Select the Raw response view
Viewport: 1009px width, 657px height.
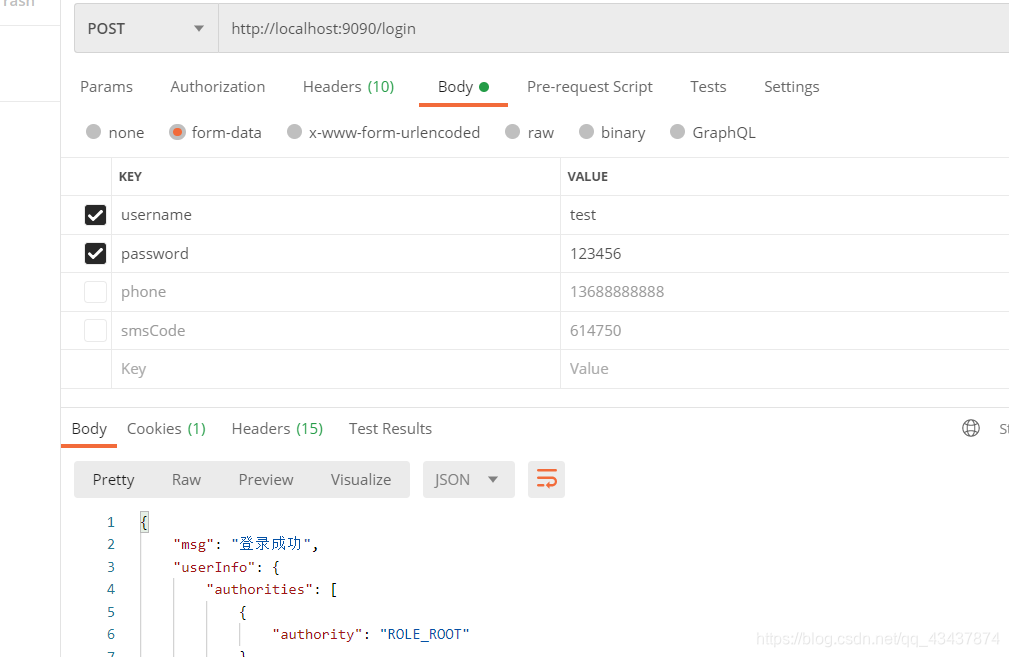point(186,479)
